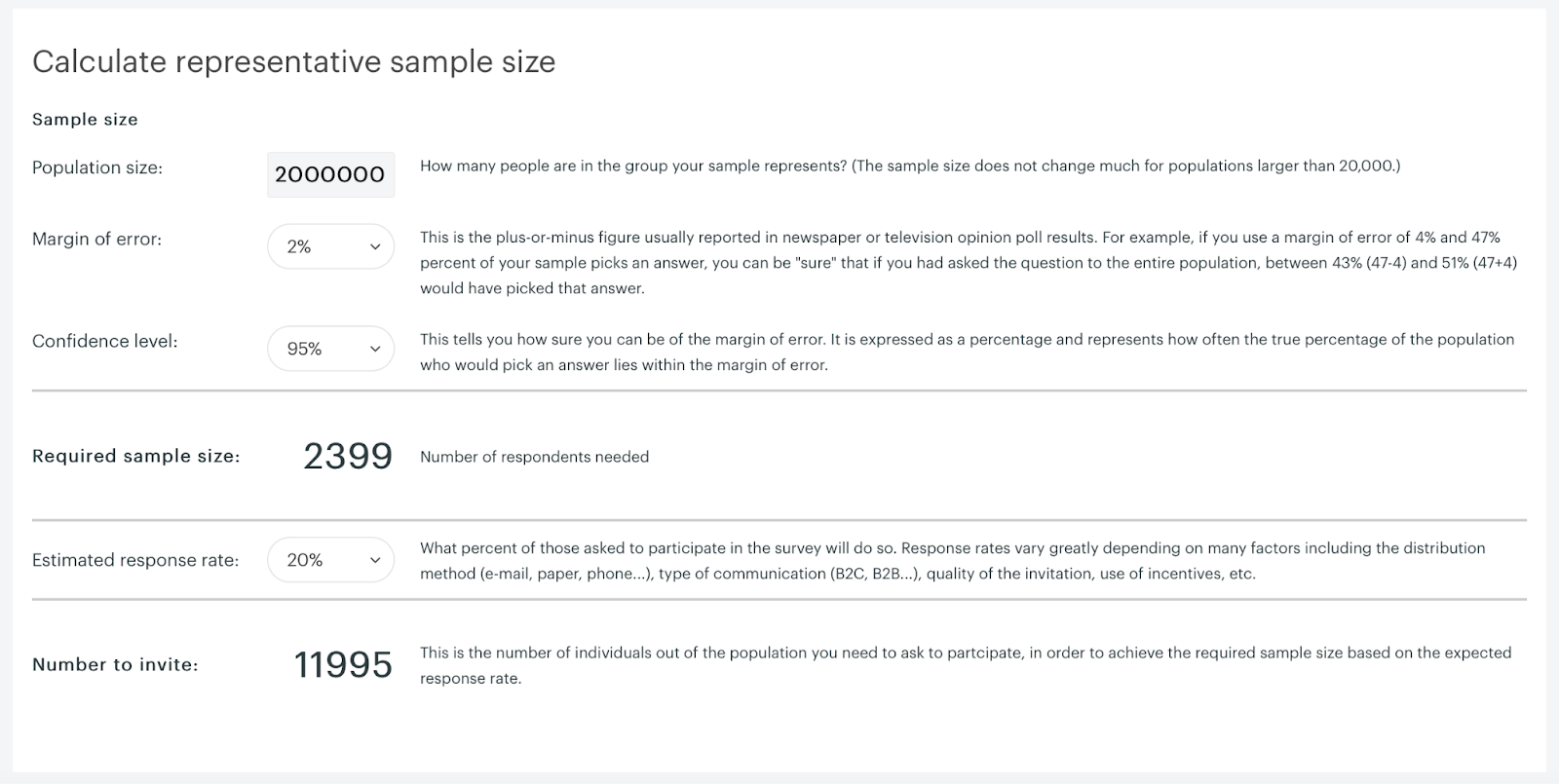Click the Sample size section label

pos(85,119)
